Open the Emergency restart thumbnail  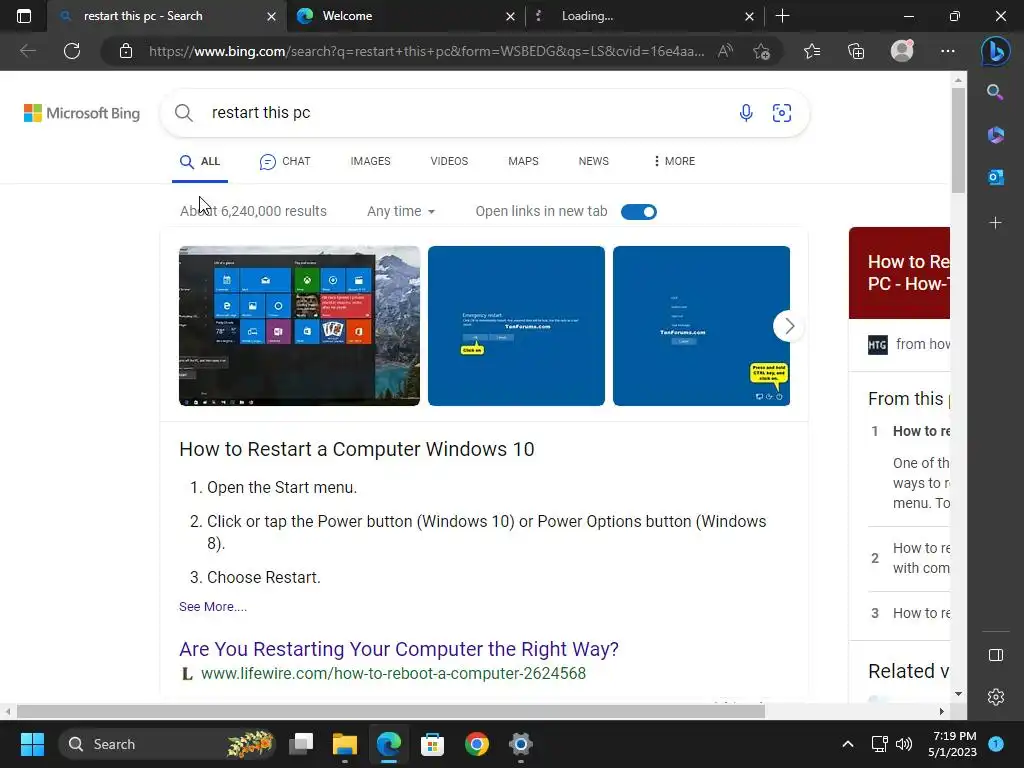tap(516, 326)
